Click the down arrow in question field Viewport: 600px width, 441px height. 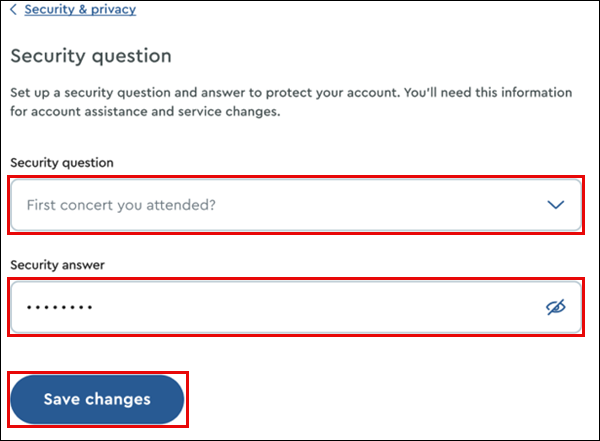[556, 205]
